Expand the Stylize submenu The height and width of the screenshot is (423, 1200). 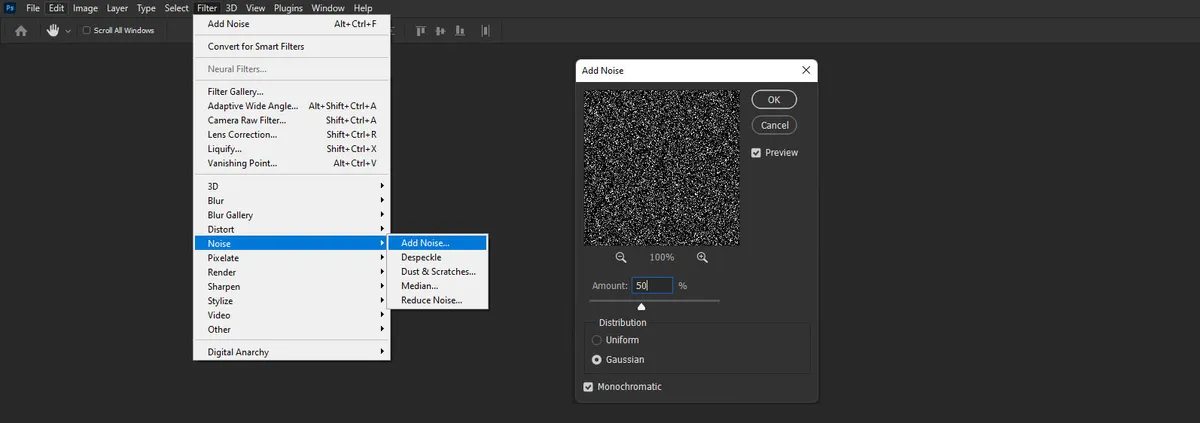(291, 301)
